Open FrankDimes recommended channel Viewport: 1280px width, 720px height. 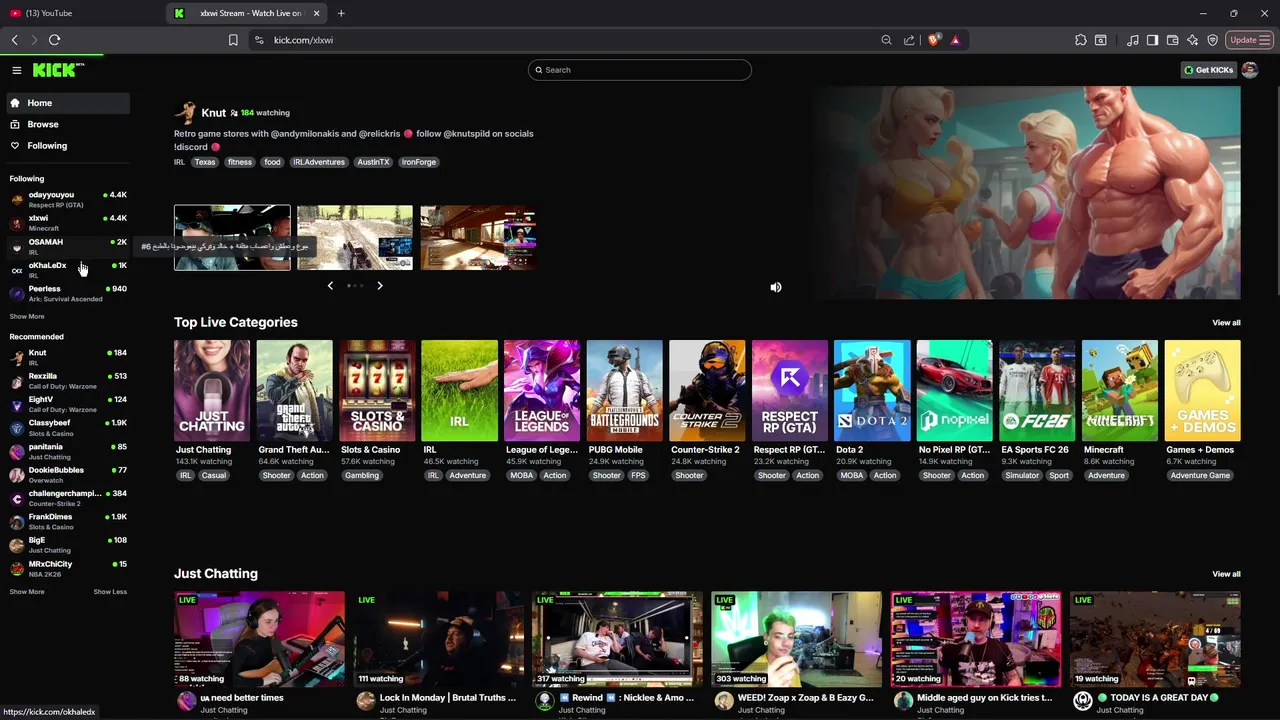point(68,521)
